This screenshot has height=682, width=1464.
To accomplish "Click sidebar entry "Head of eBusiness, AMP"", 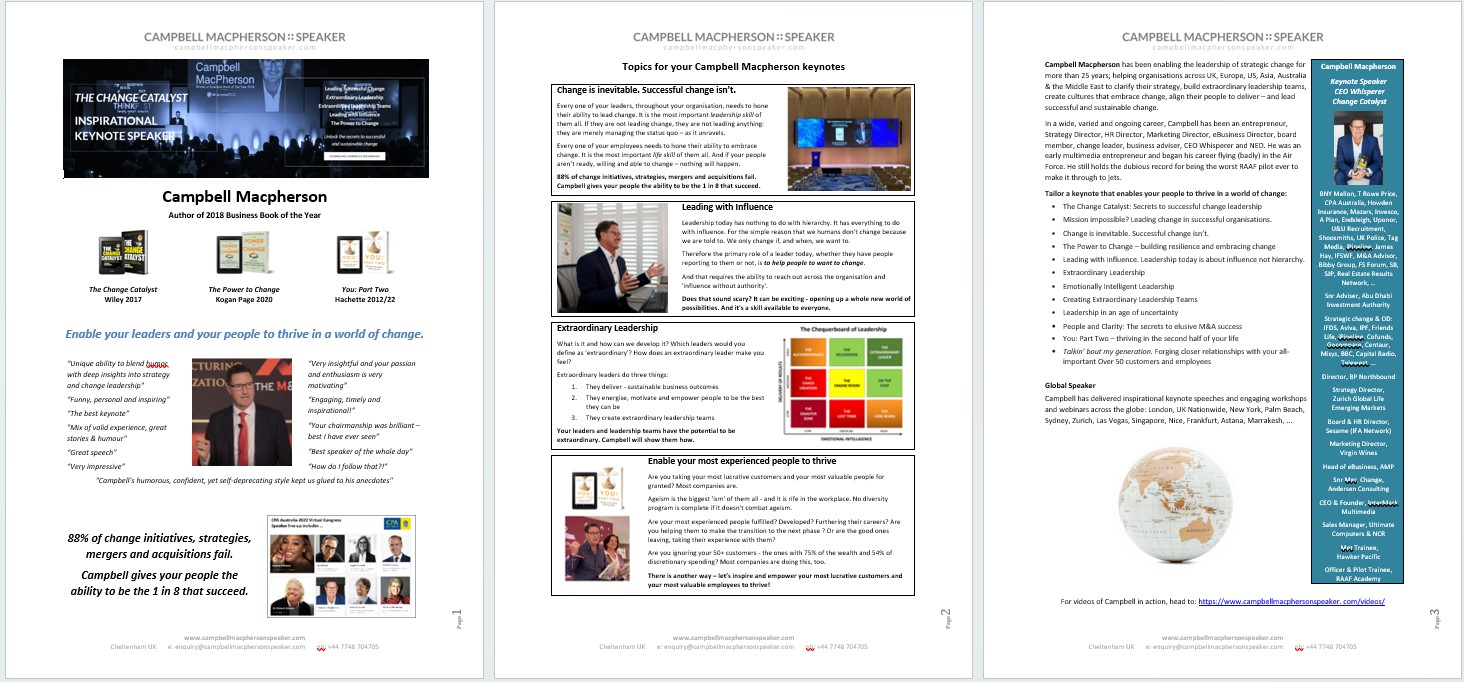I will (x=1358, y=466).
